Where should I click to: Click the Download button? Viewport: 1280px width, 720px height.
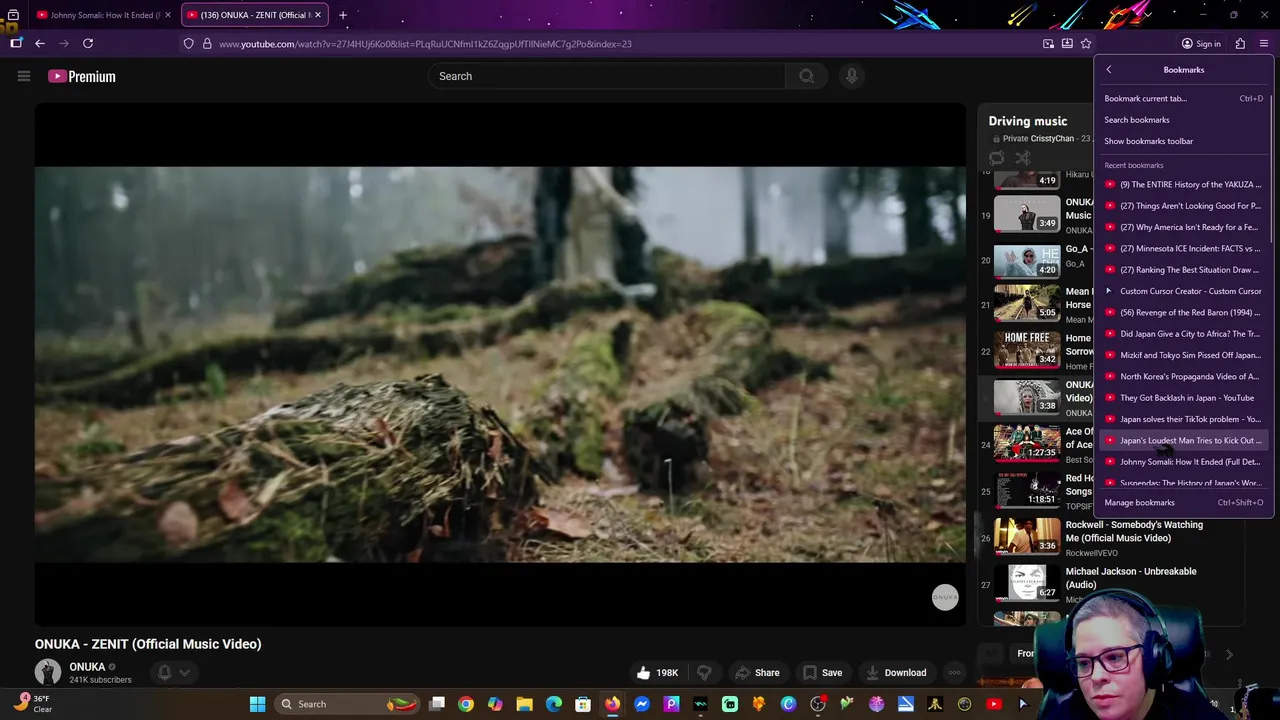point(897,673)
